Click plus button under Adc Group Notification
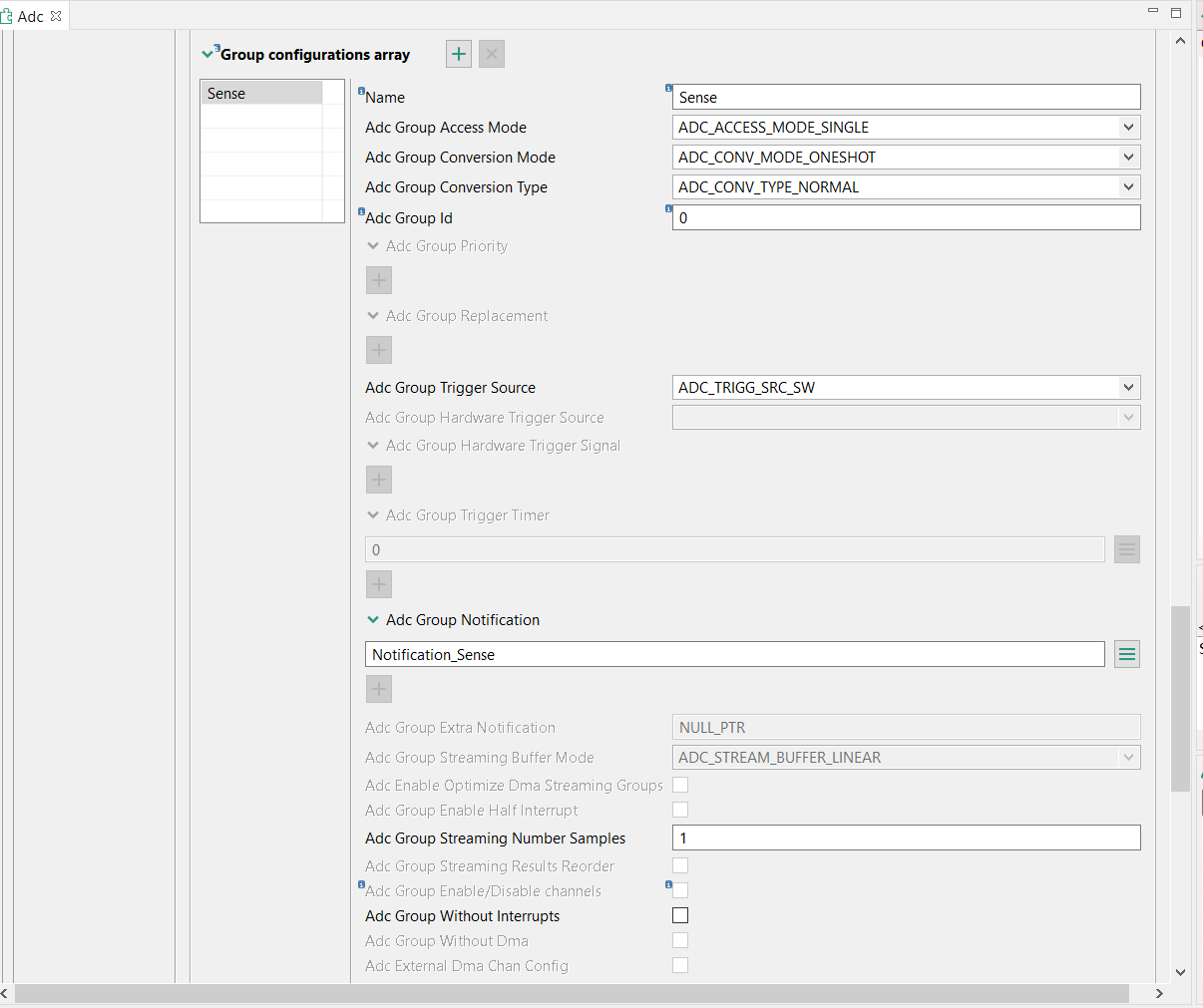The height and width of the screenshot is (1008, 1203). click(x=379, y=689)
